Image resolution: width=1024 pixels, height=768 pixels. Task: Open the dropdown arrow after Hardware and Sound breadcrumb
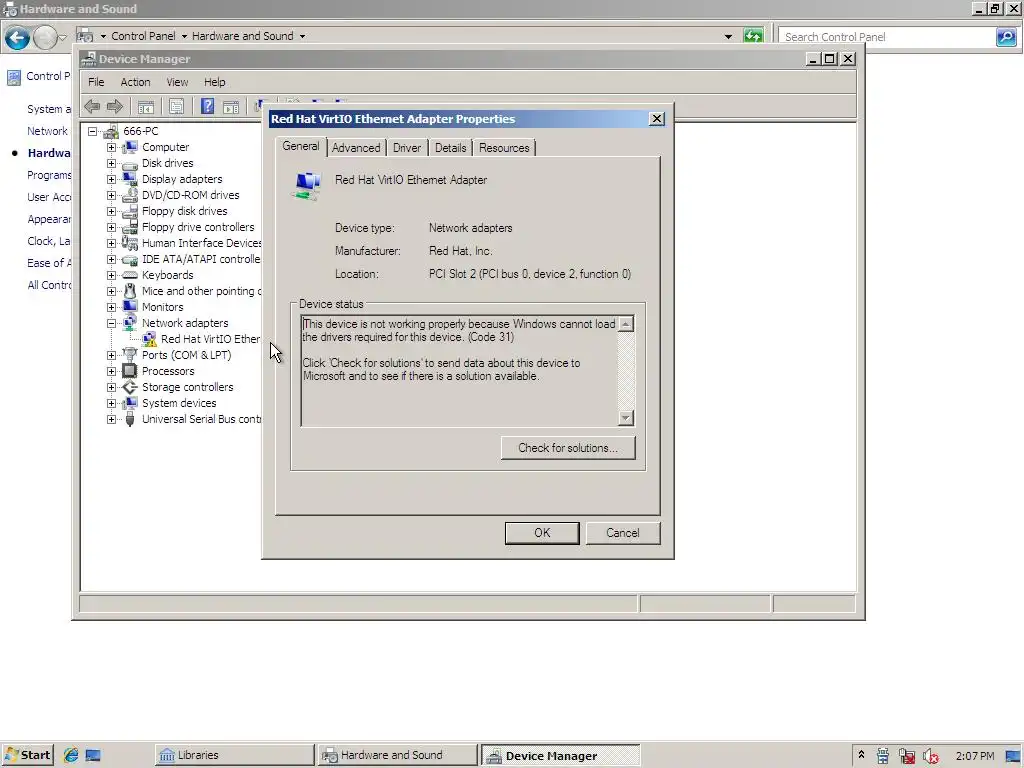pyautogui.click(x=302, y=37)
